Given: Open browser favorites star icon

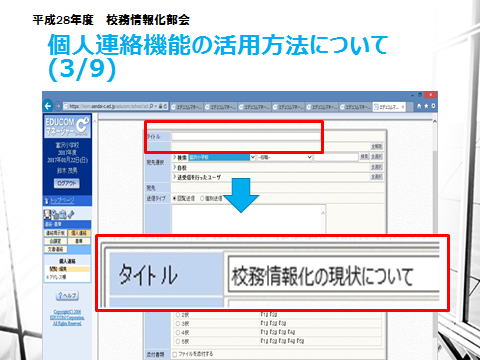Looking at the screenshot, I should coord(426,106).
